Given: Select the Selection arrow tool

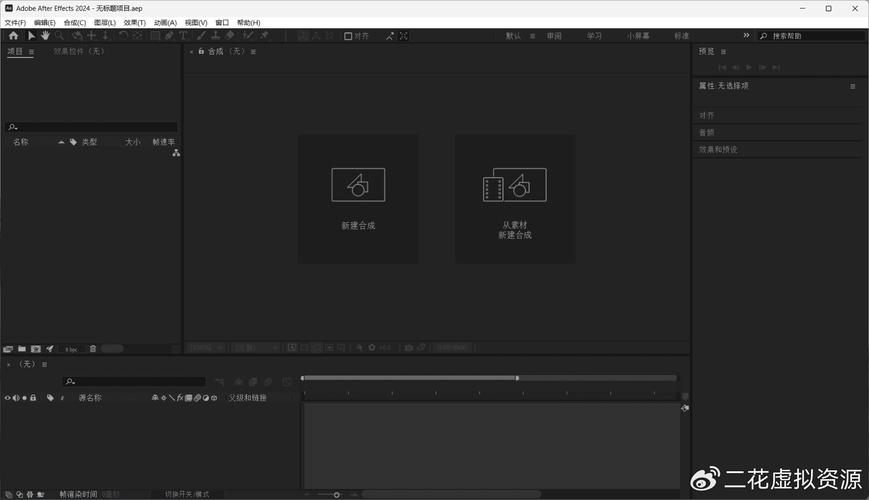Looking at the screenshot, I should click(31, 36).
